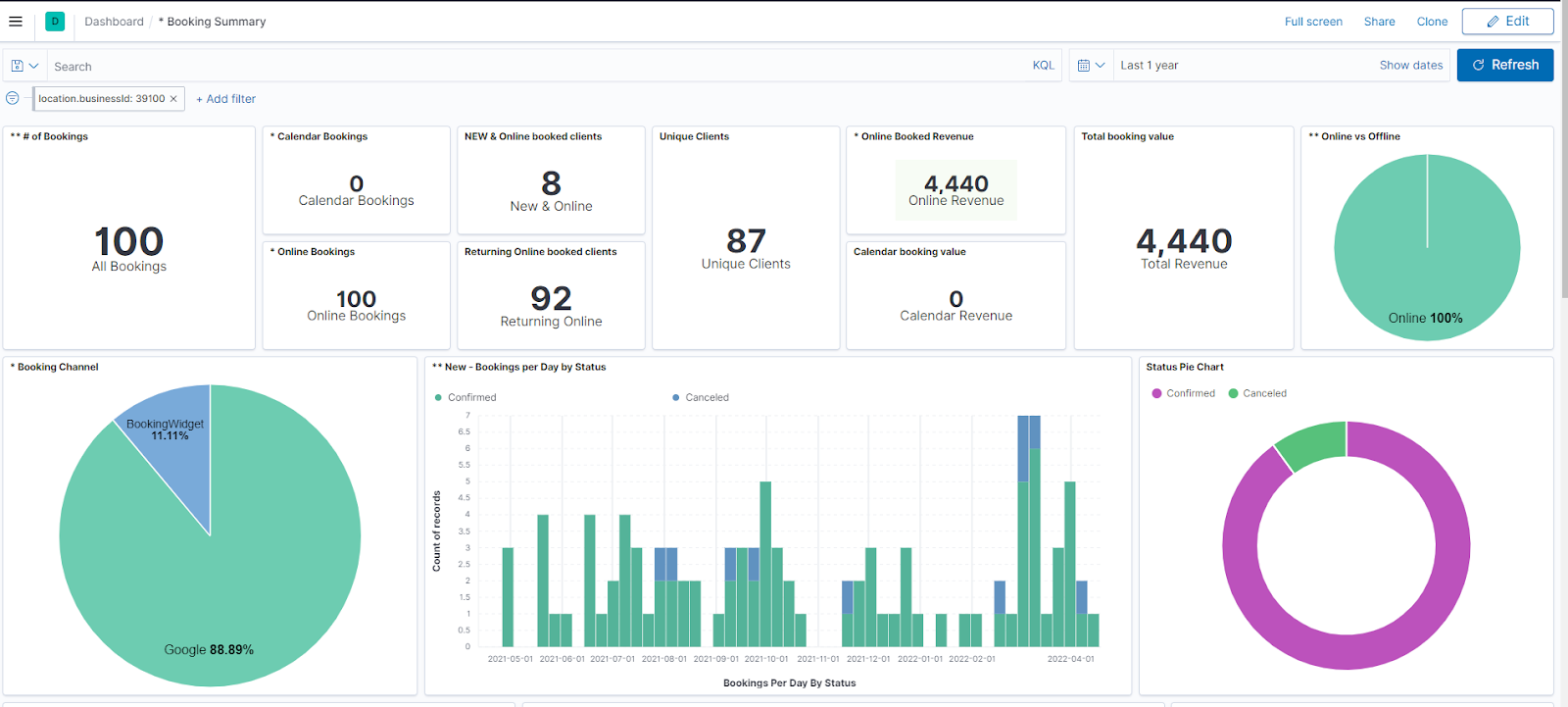Open Full screen mode
1568x707 pixels.
[x=1313, y=22]
